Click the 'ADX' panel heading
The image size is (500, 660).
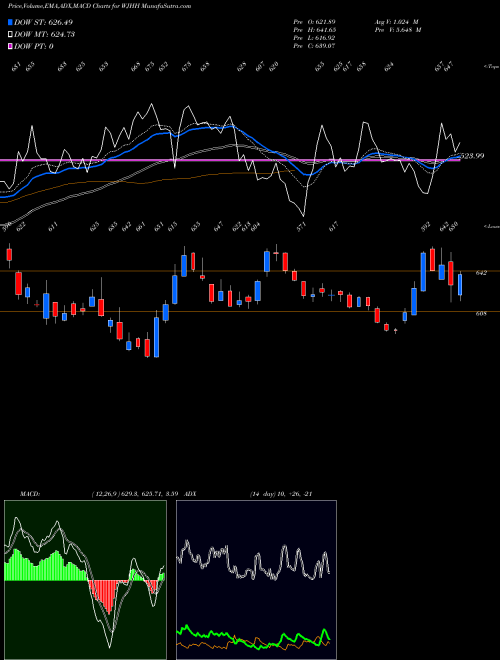190,494
